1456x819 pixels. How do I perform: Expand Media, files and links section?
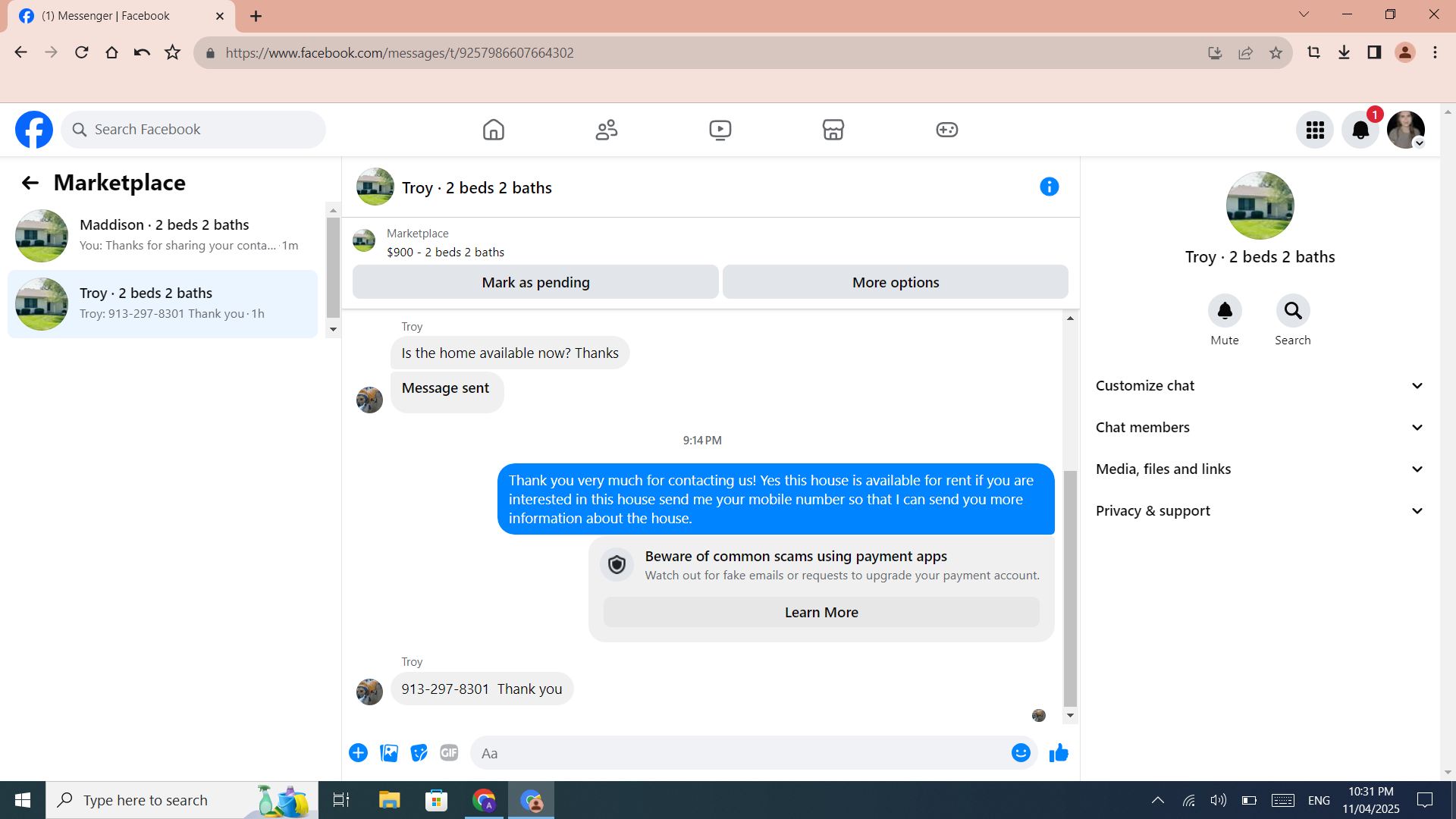tap(1260, 469)
